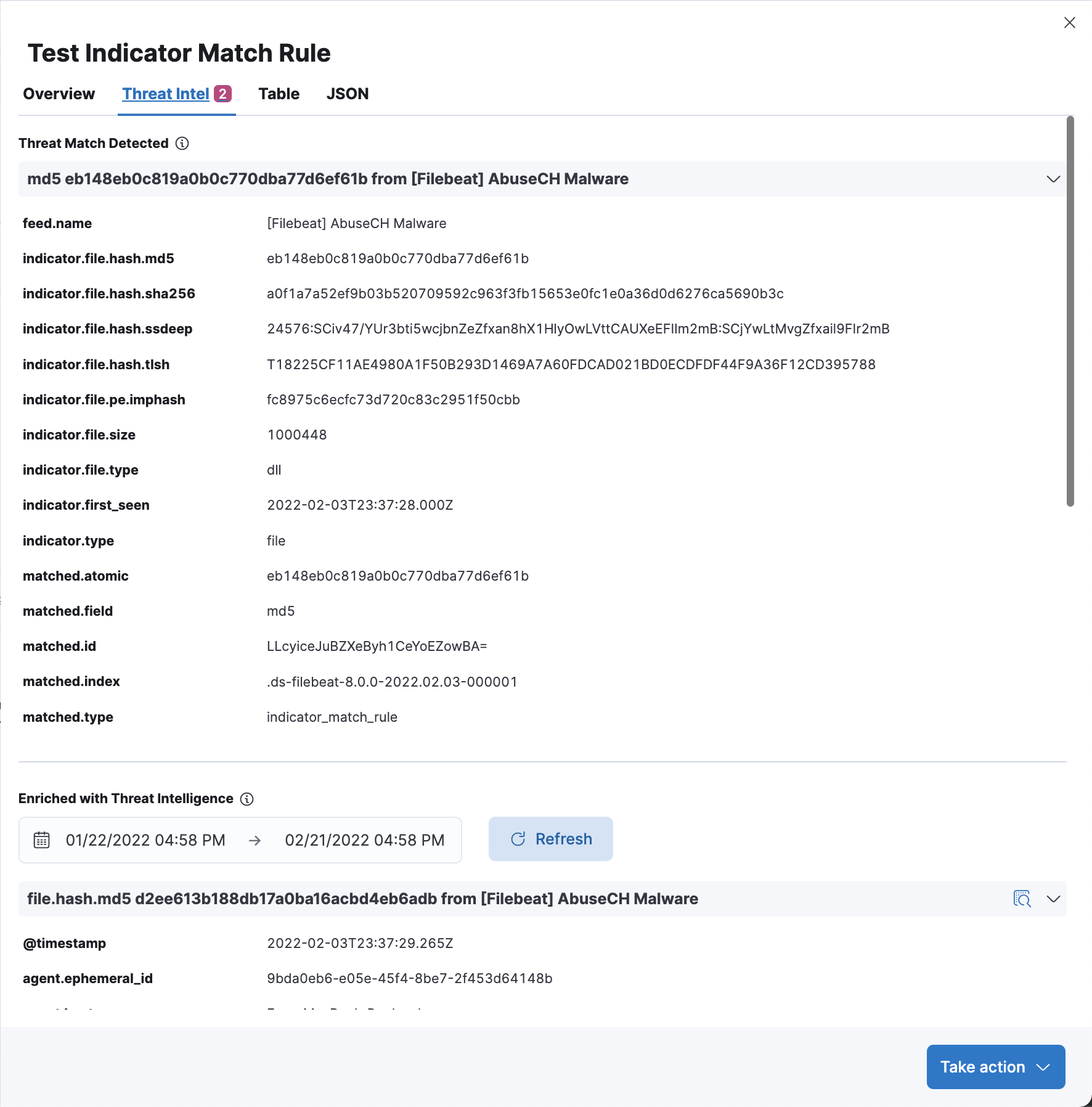Viewport: 1092px width, 1107px height.
Task: Click the Refresh button
Action: point(550,839)
